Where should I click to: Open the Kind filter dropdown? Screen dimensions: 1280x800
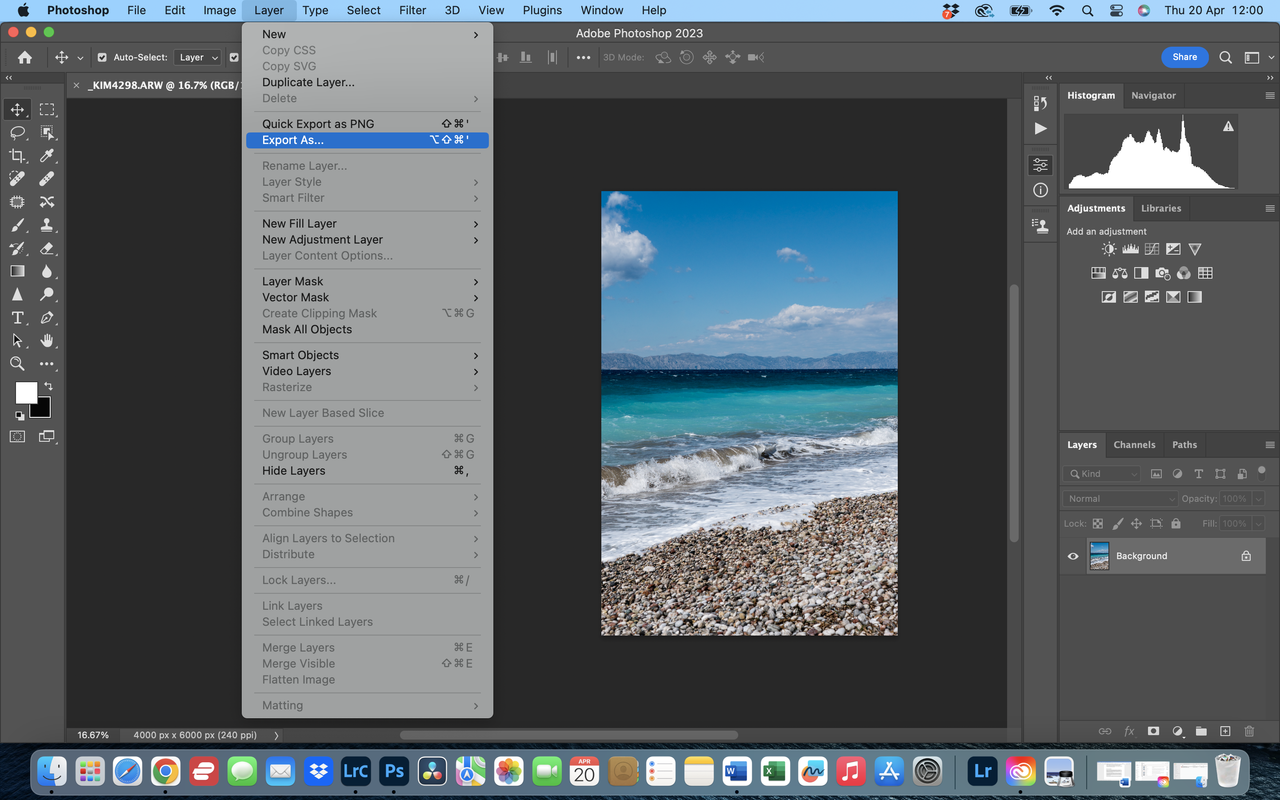(x=1101, y=474)
